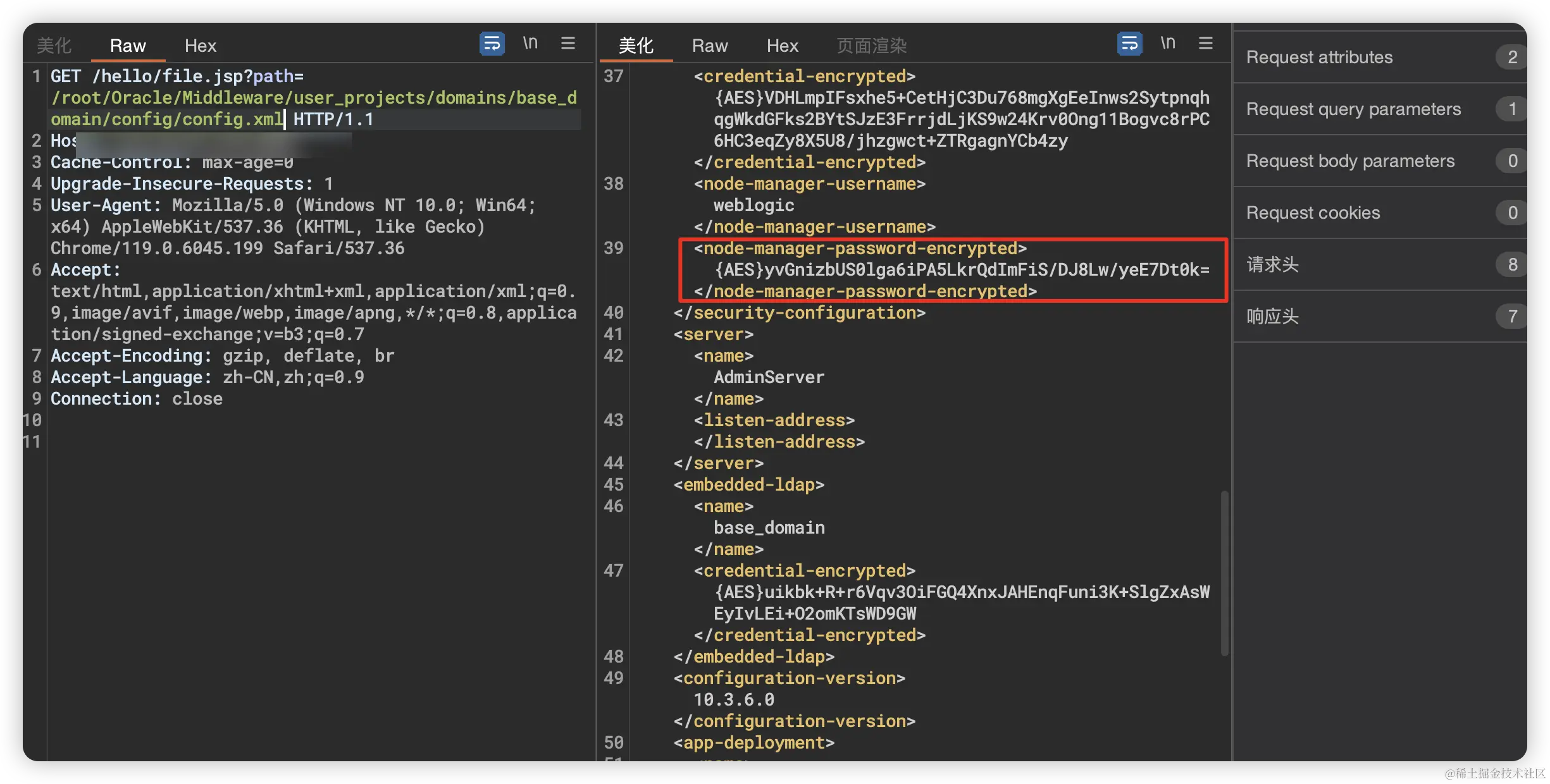Switch response view to Raw tab
Screen dimensions: 1550x784
(x=710, y=46)
